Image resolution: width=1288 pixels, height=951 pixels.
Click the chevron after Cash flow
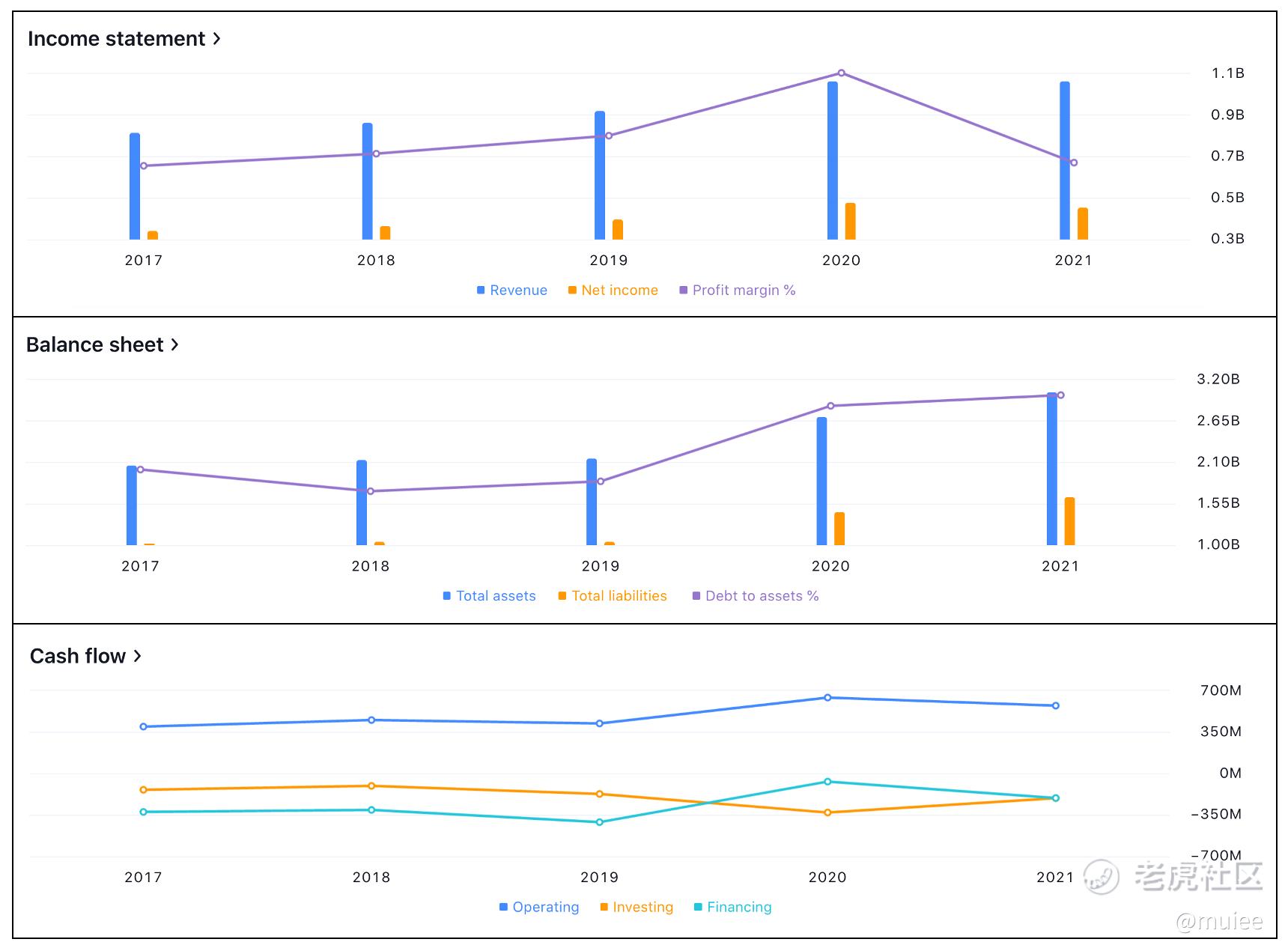click(137, 656)
